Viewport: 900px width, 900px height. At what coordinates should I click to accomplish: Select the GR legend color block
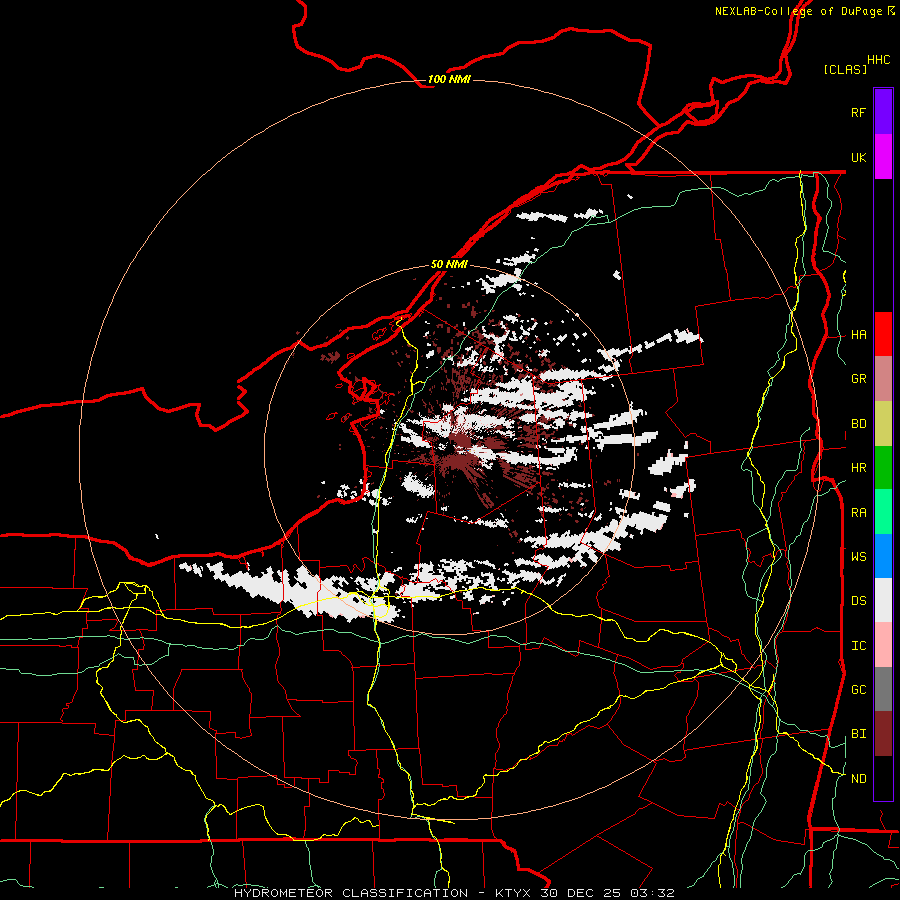(883, 379)
